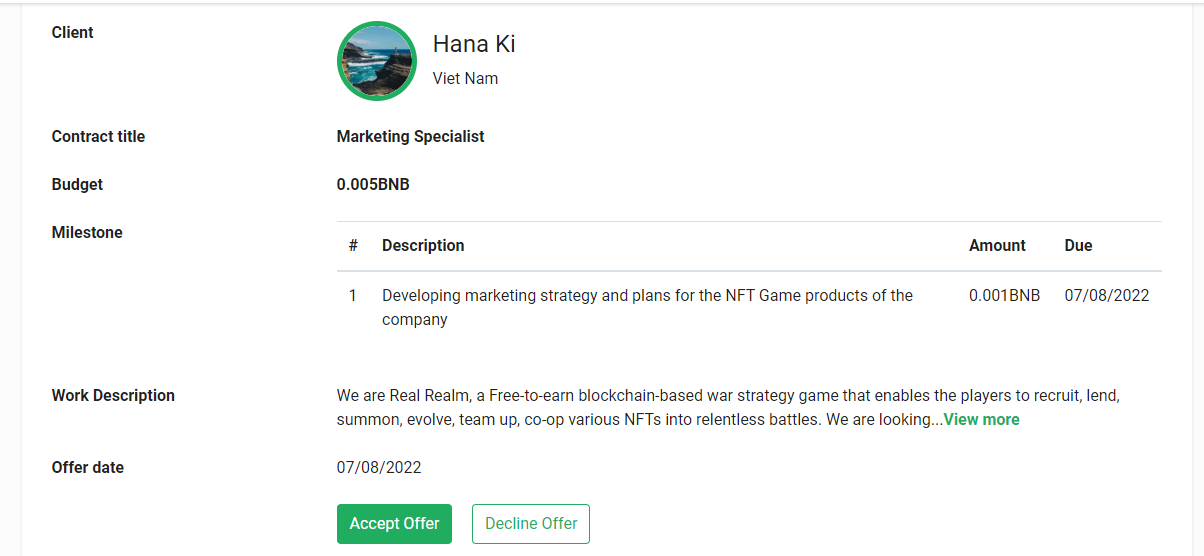The width and height of the screenshot is (1204, 556).
Task: Click the milestone due date 07/08/2022
Action: pyautogui.click(x=1106, y=296)
